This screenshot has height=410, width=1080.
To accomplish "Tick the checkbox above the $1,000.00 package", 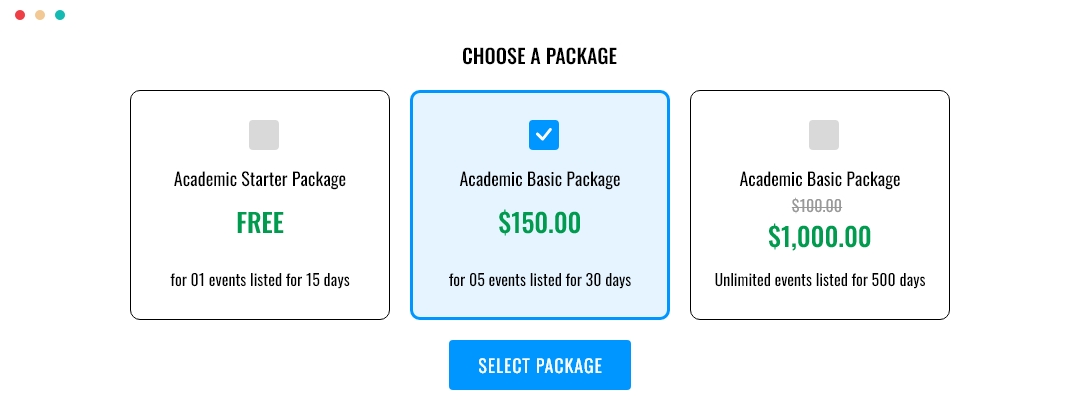I will [x=824, y=135].
